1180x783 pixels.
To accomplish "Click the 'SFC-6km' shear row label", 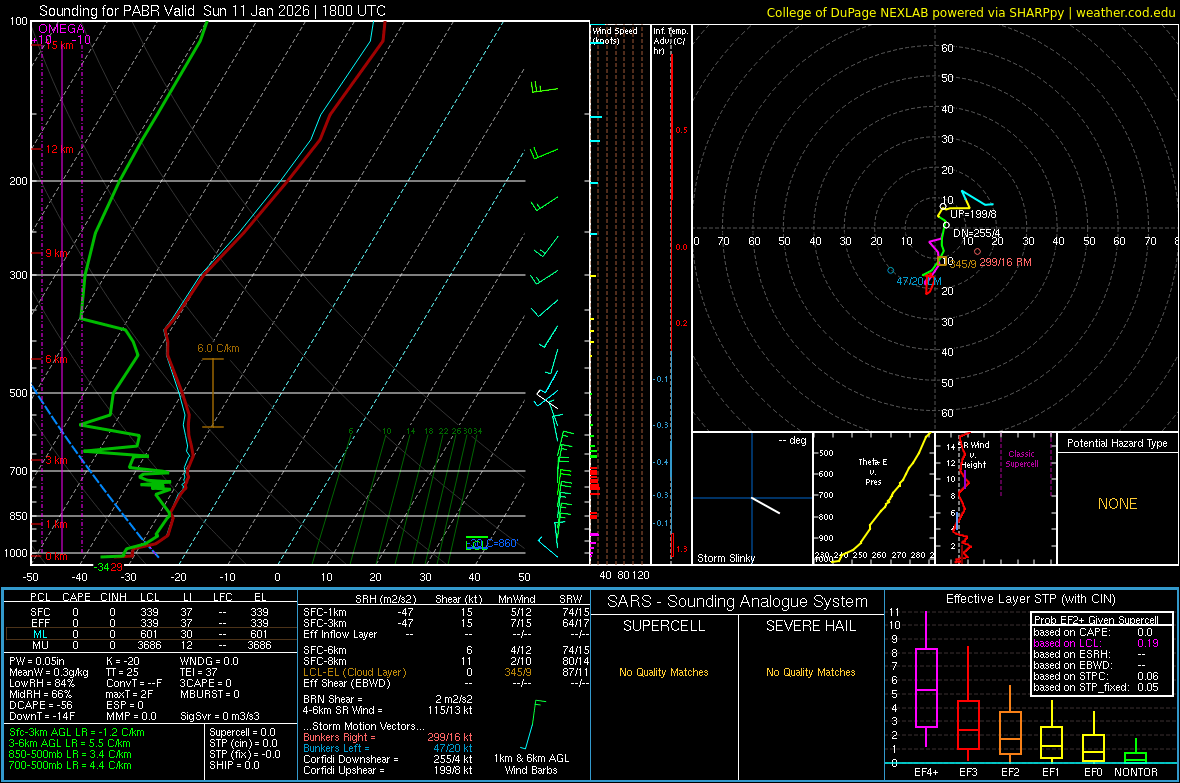I will coord(325,650).
